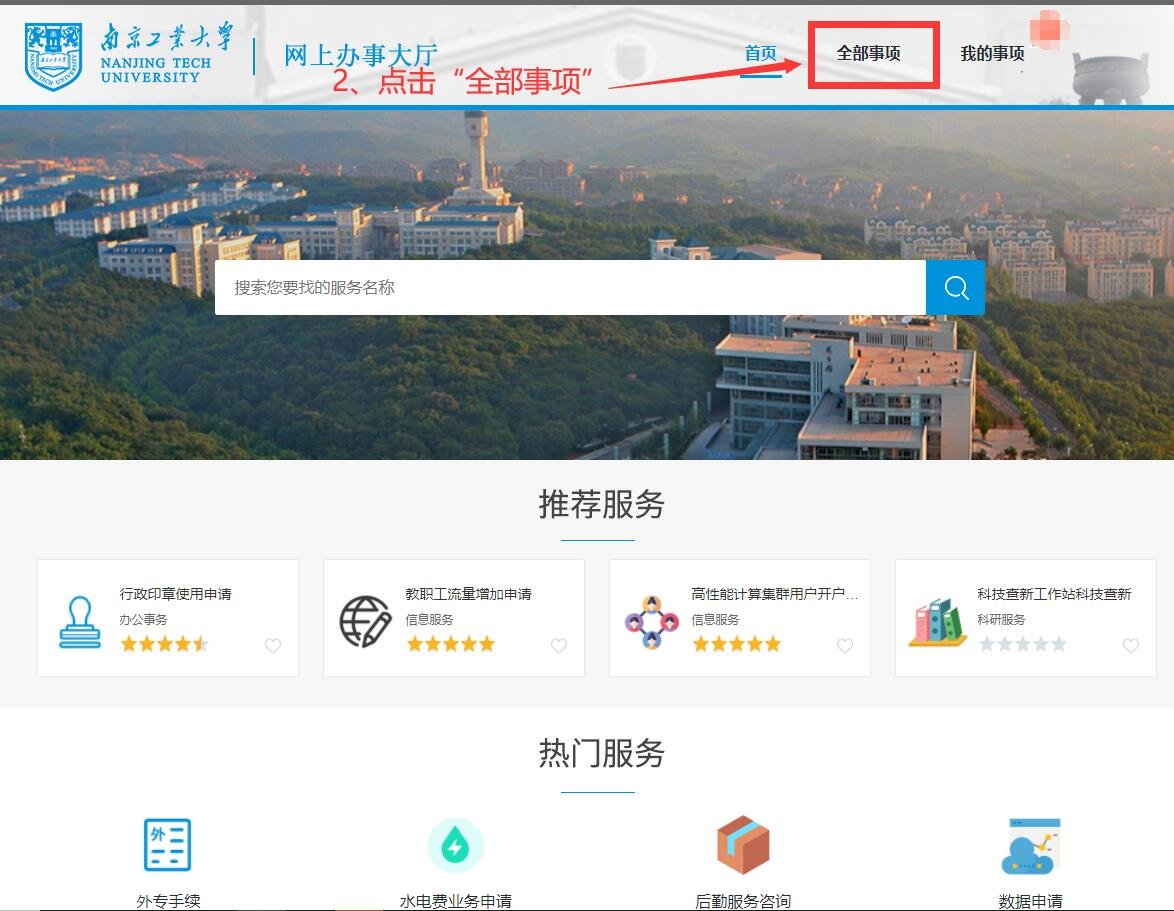Screen dimensions: 1174x911
Task: Open the 外专手续 document icon
Action: [x=167, y=845]
